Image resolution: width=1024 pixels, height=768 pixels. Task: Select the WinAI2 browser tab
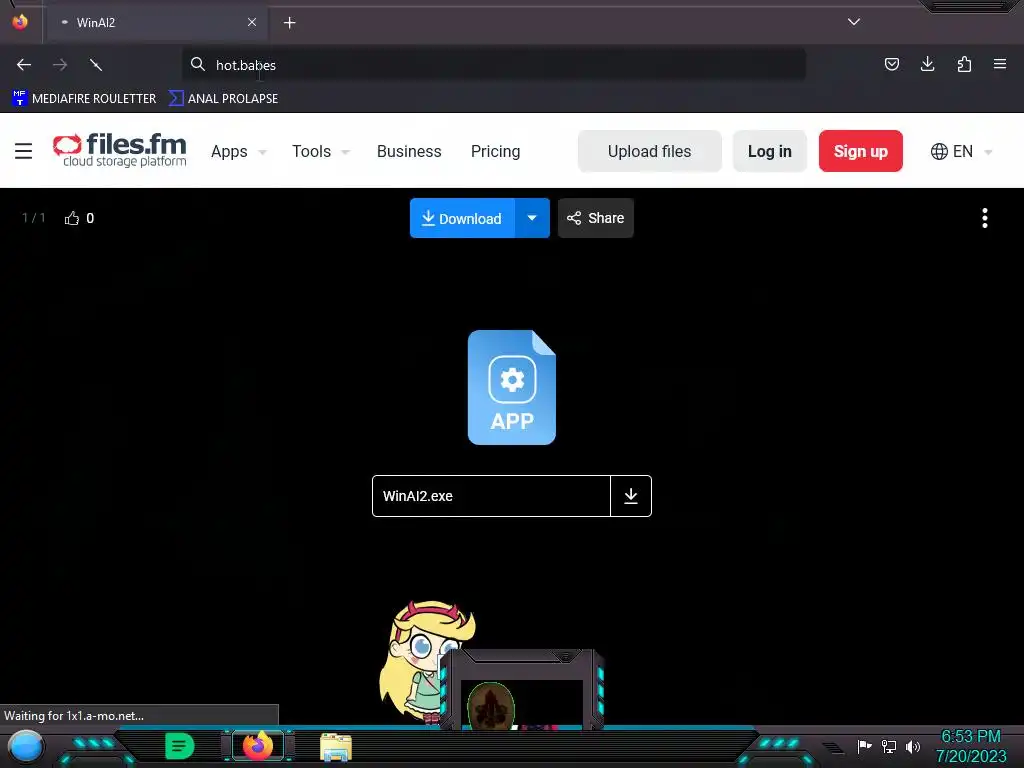point(157,22)
